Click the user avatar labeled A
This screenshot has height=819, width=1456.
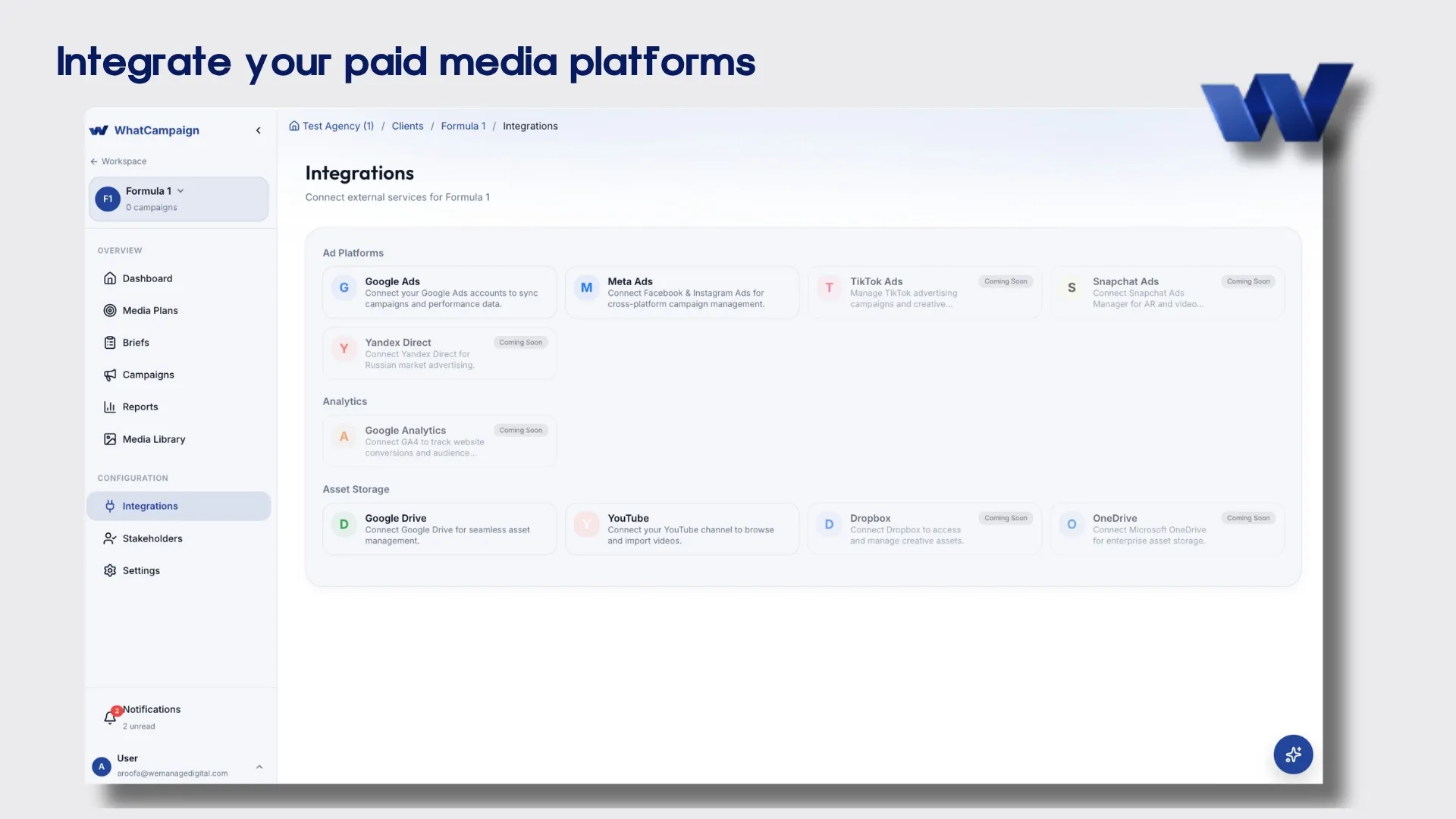(102, 766)
